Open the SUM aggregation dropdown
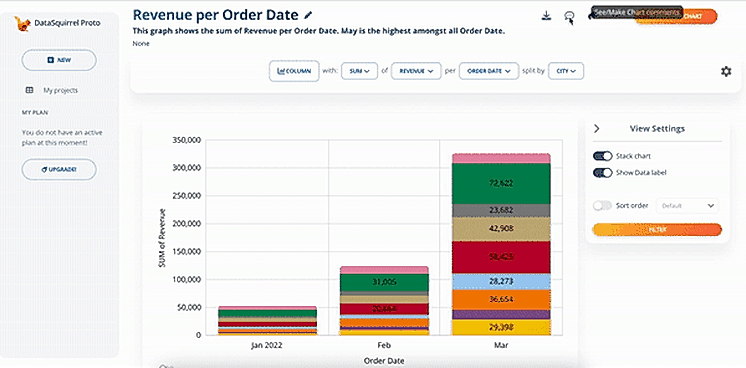This screenshot has height=368, width=746. click(x=359, y=71)
